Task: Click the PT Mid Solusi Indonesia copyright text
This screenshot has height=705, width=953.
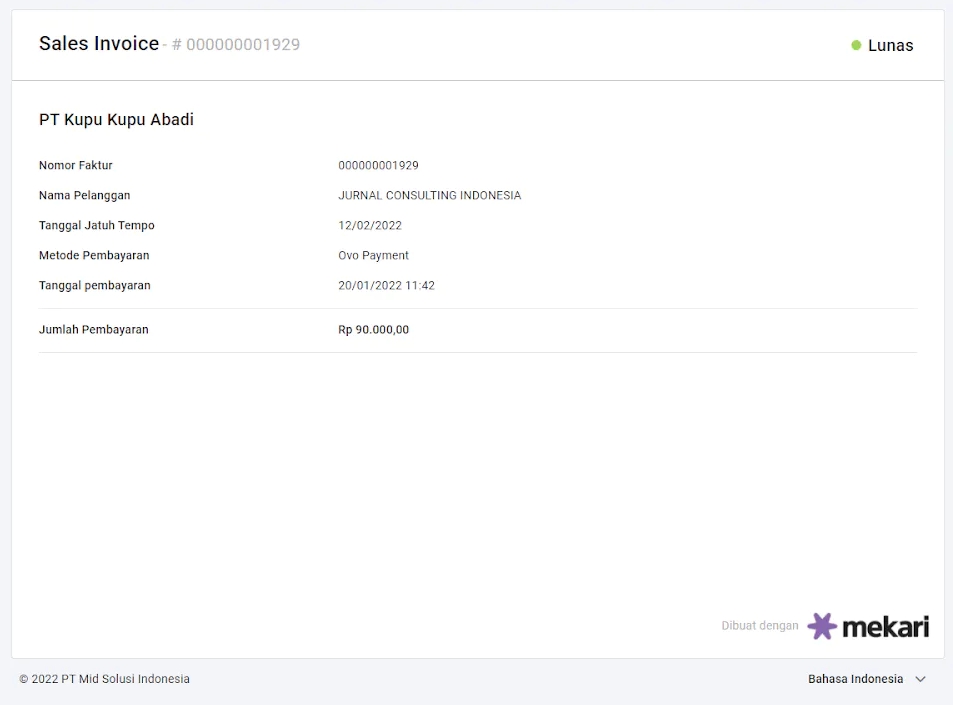Action: (x=104, y=679)
